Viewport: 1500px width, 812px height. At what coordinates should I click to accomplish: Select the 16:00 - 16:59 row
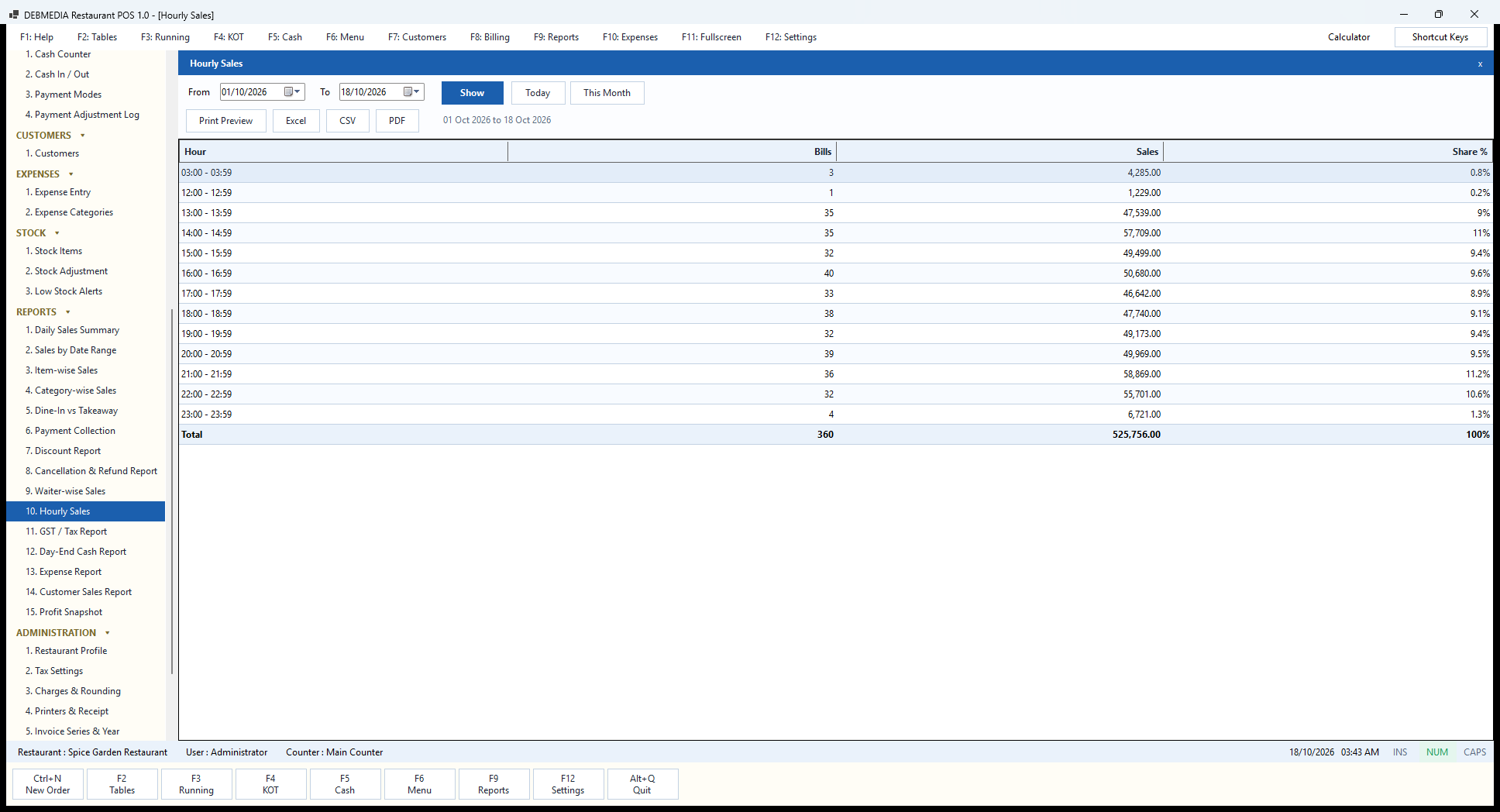coord(835,274)
